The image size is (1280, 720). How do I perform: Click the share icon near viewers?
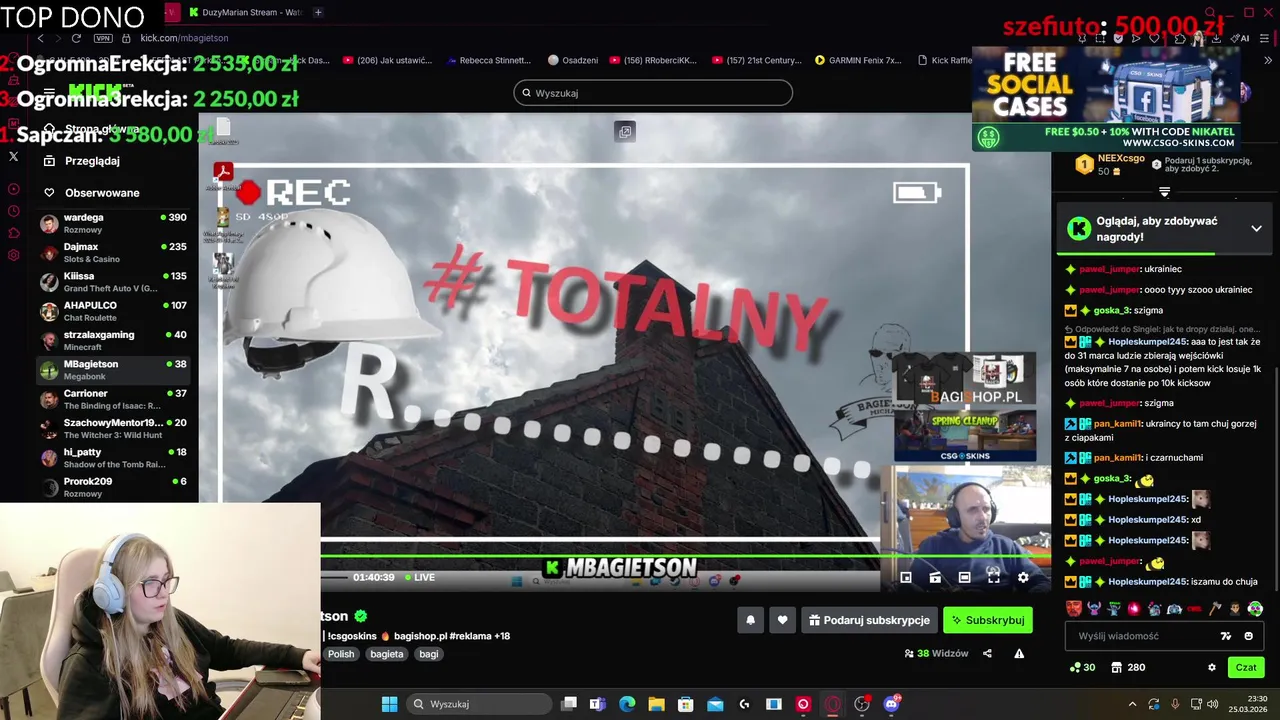tap(987, 654)
